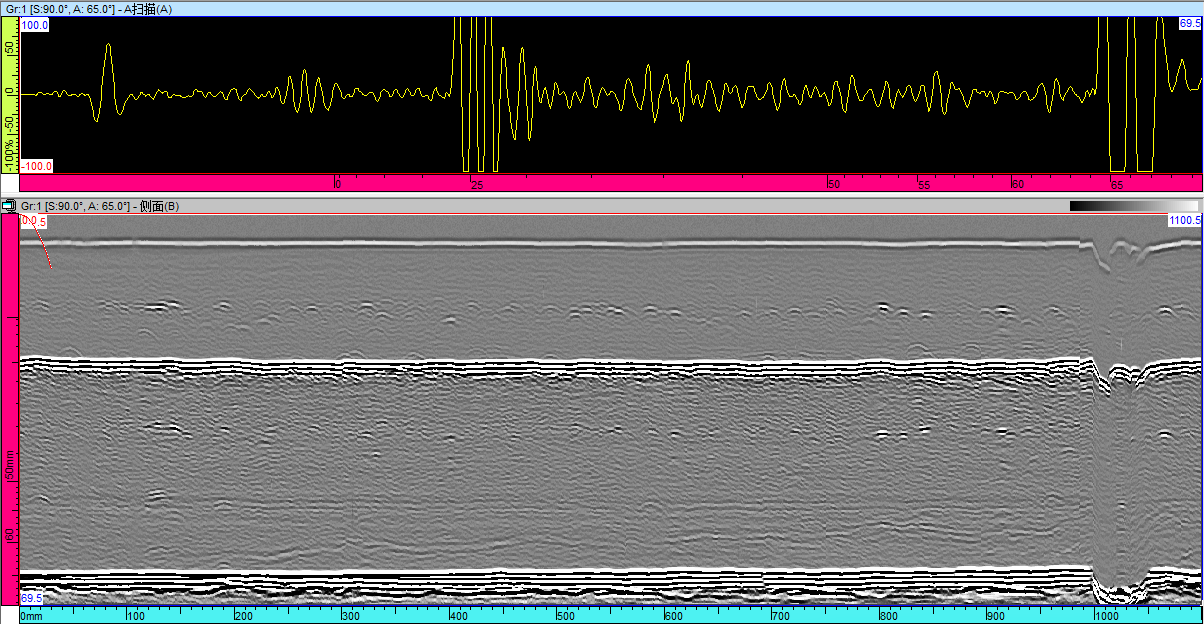
Task: Click the 25 mark on pink time ruler
Action: 477,185
